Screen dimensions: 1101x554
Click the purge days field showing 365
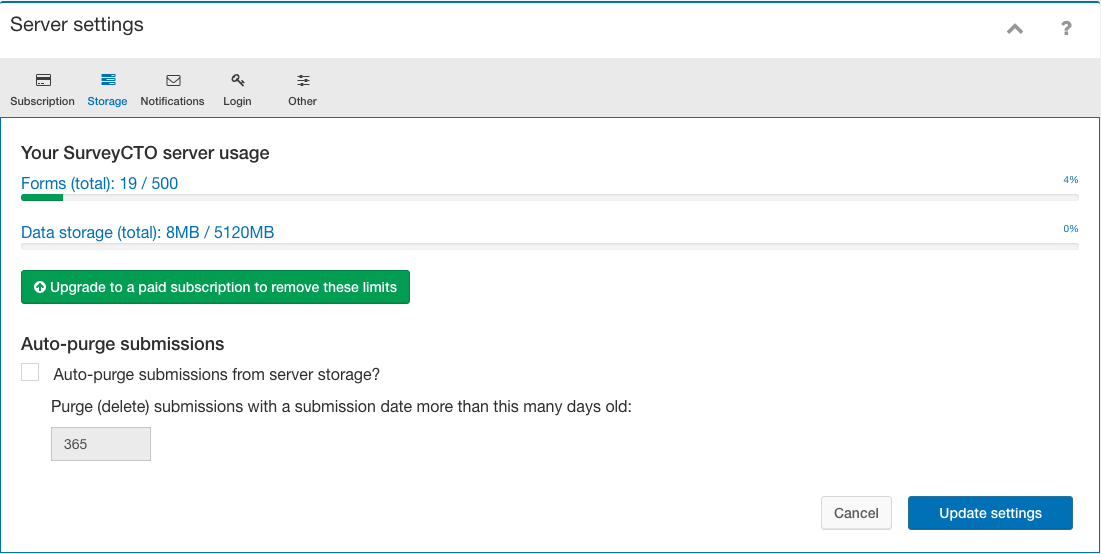tap(101, 444)
